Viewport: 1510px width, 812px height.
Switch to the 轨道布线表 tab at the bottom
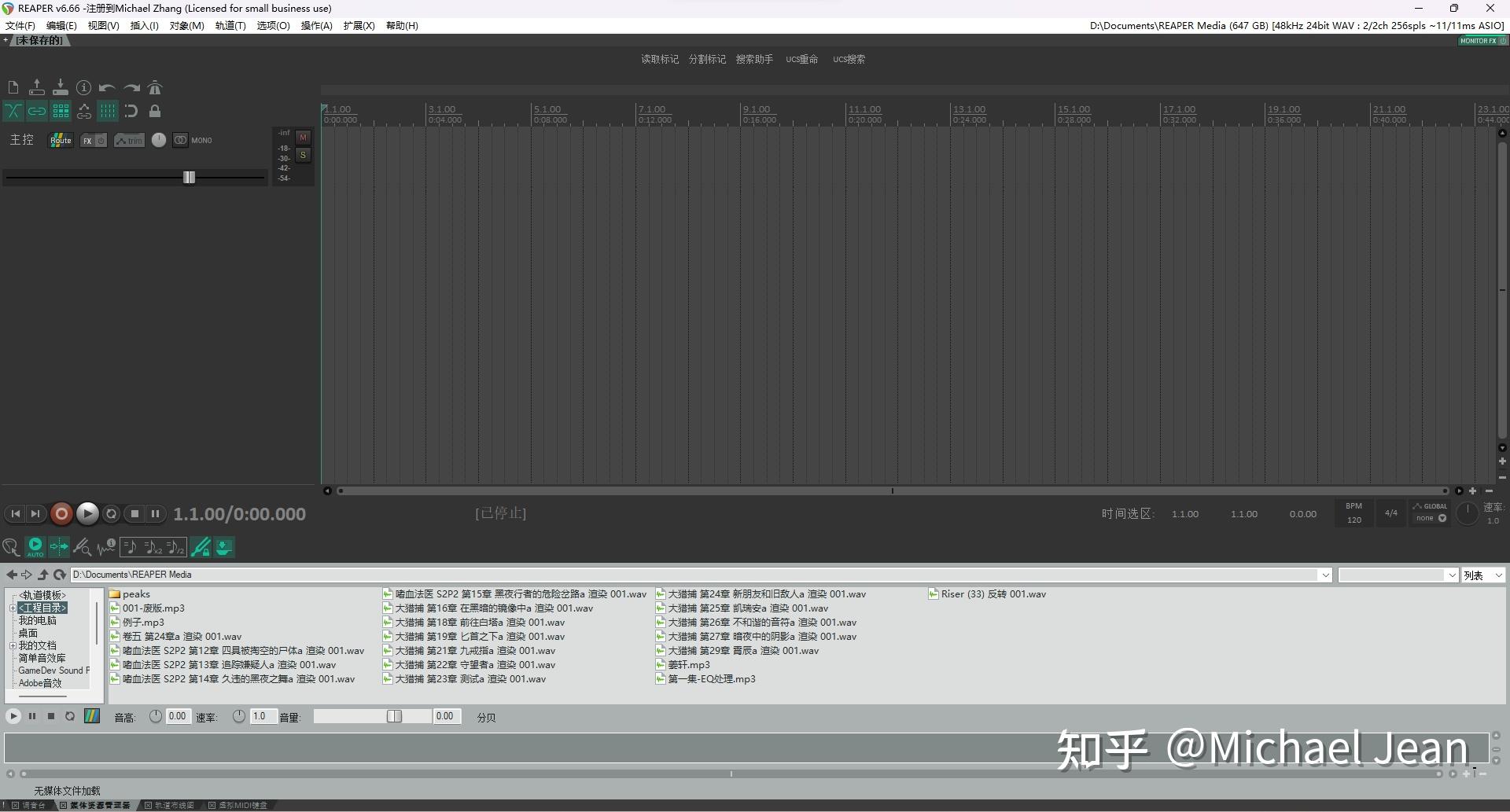(174, 805)
